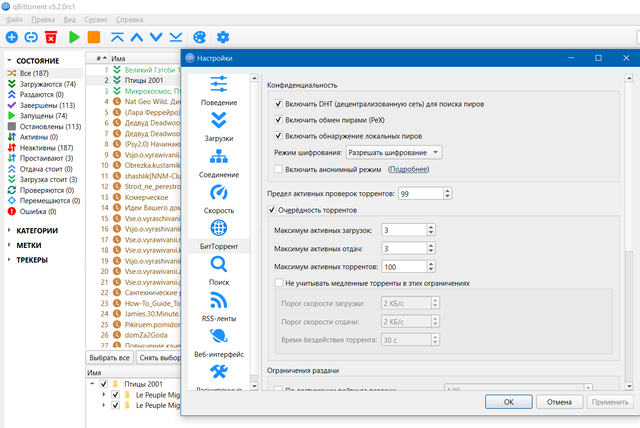
Task: Open the advanced wrench-tools settings section
Action: point(219,376)
